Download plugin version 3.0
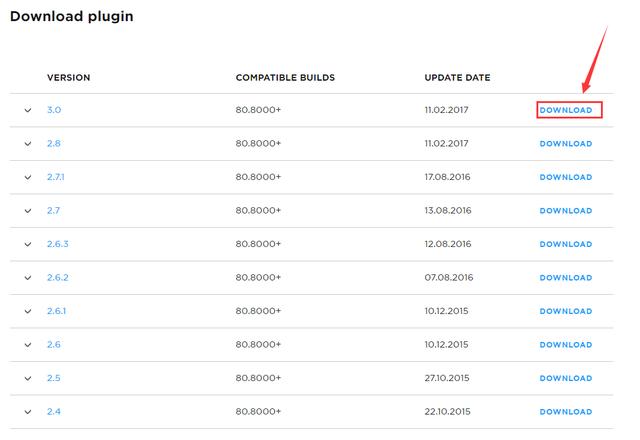 (566, 110)
